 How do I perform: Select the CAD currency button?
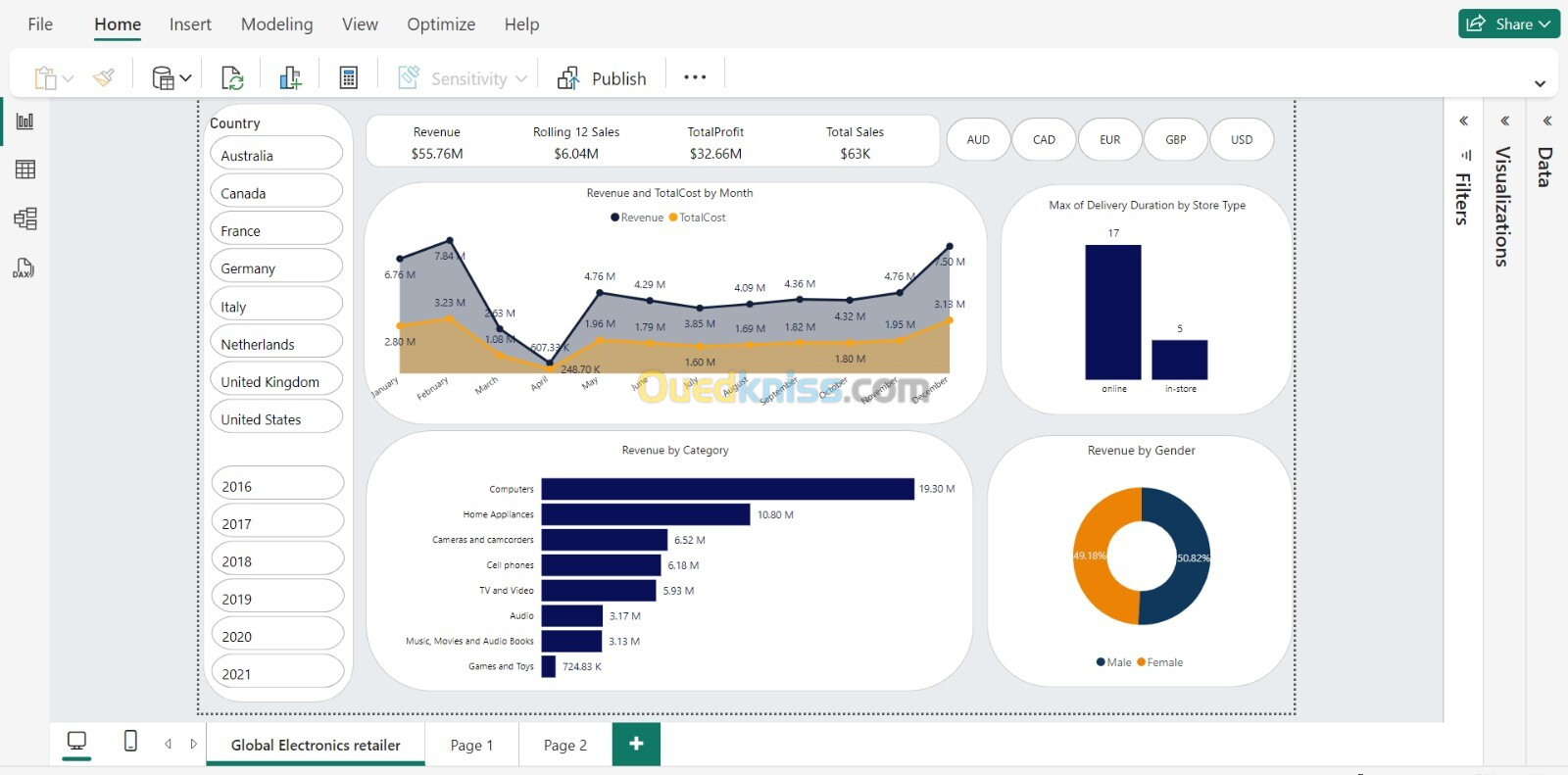(1045, 139)
